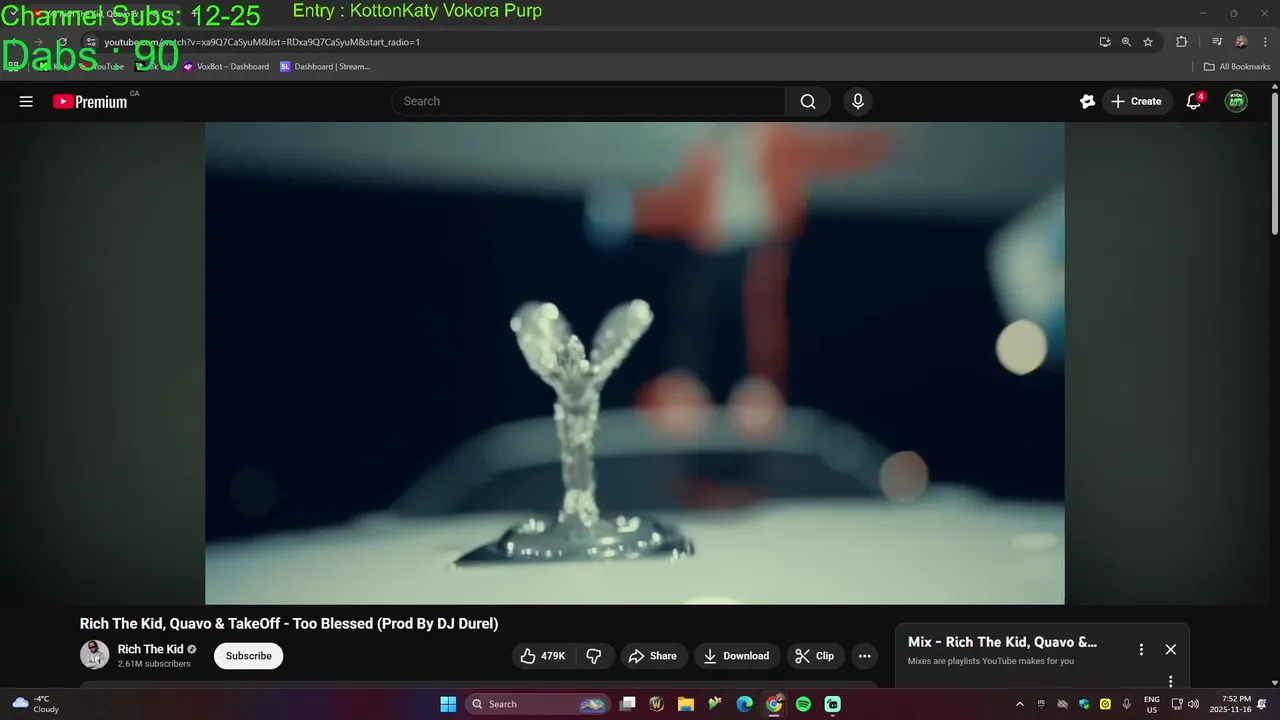Open the clock showing 7:52 PM
The width and height of the screenshot is (1280, 720).
coord(1229,704)
